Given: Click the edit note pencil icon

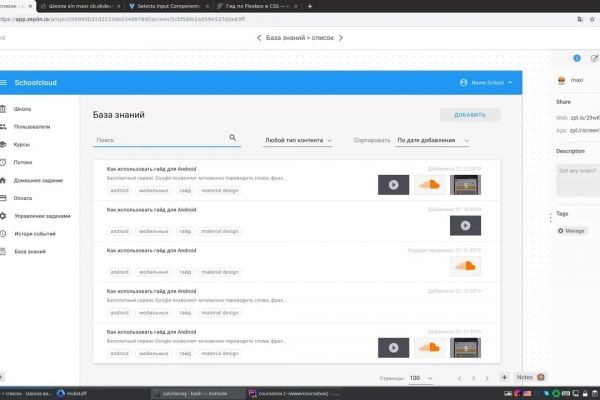Looking at the screenshot, I should click(x=594, y=58).
